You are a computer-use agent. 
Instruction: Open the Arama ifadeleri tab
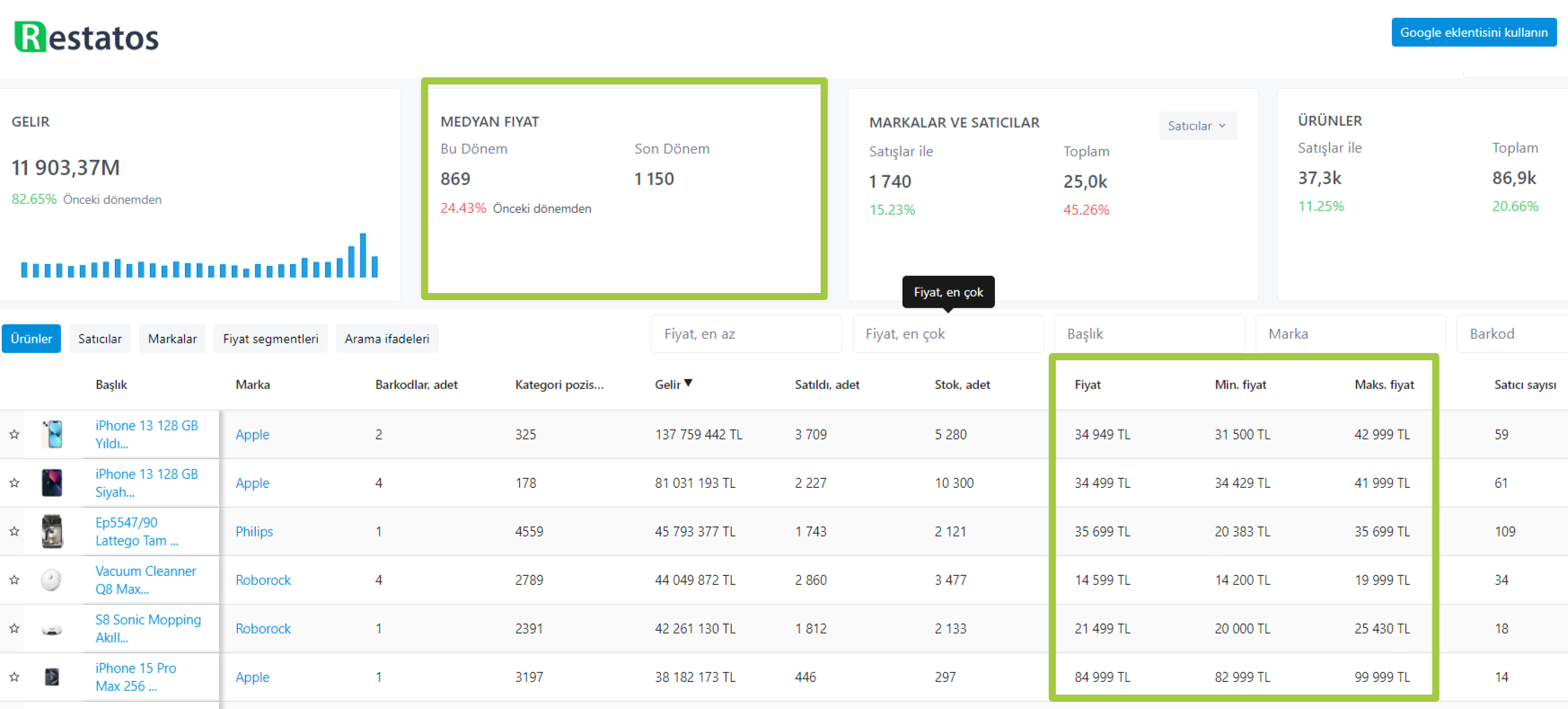387,339
